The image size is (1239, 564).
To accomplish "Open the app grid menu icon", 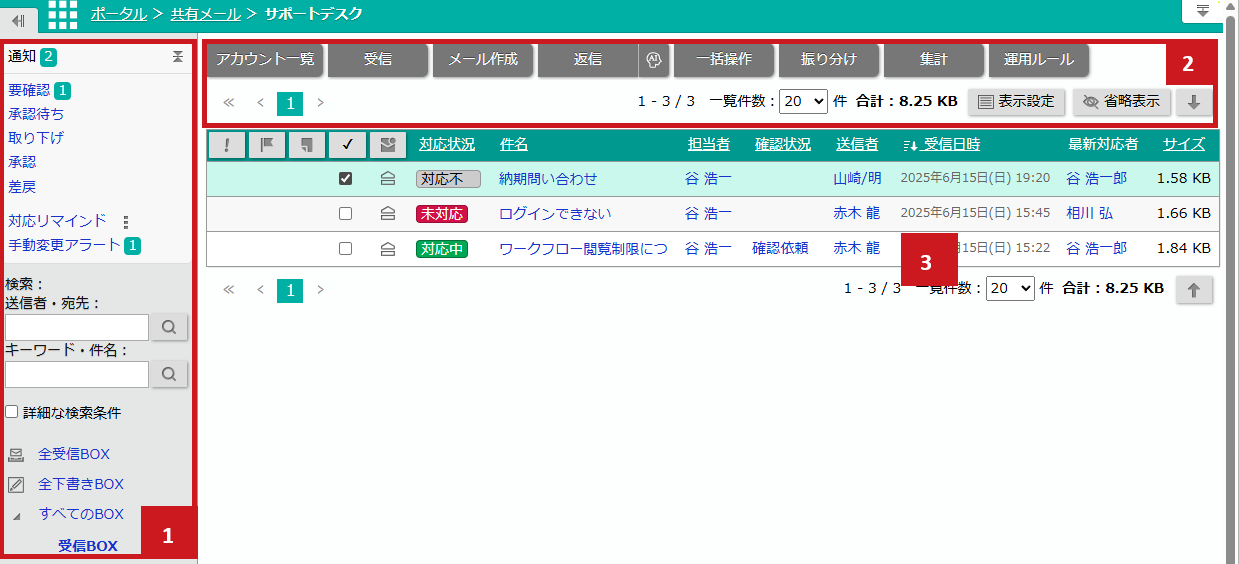I will pos(62,14).
